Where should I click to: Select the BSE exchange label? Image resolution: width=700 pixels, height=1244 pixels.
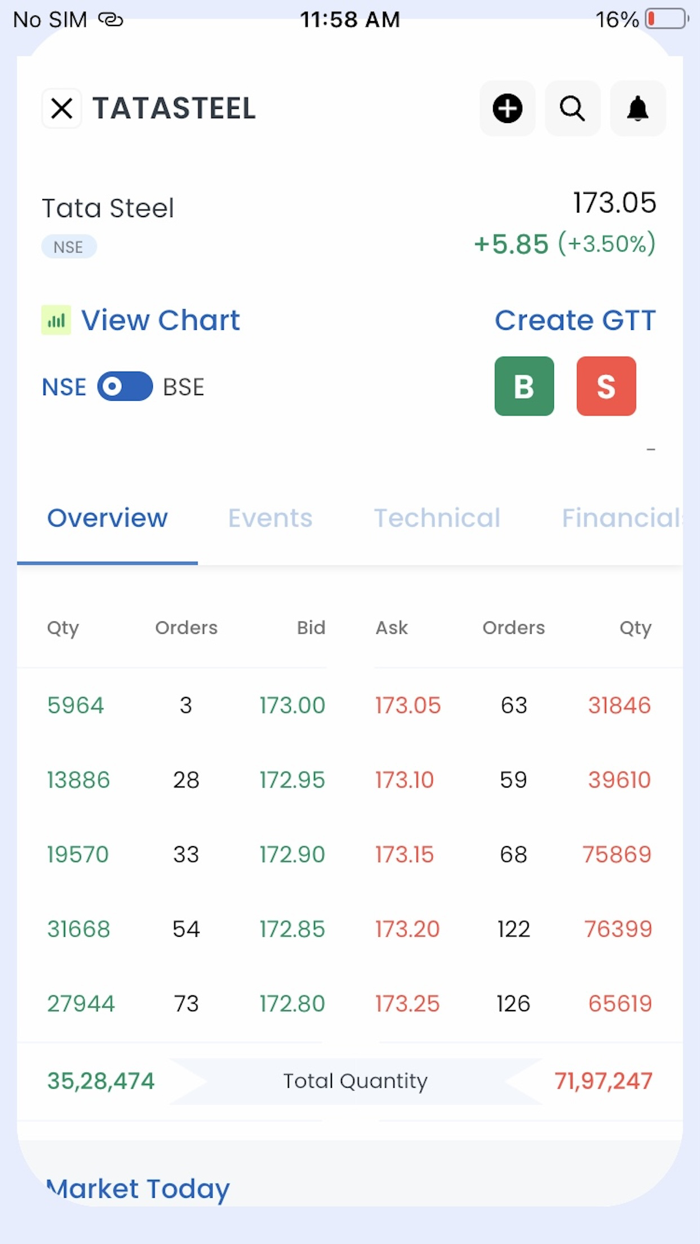point(183,387)
